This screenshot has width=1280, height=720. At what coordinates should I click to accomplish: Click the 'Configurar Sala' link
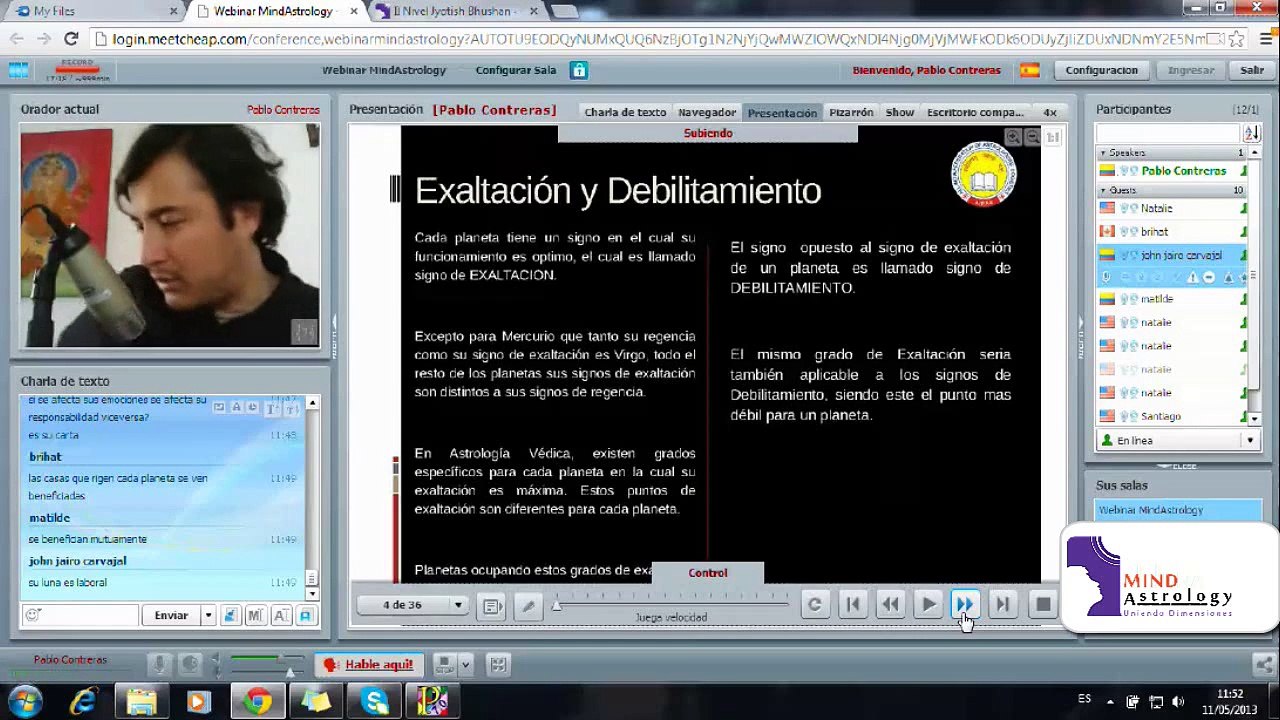tap(516, 70)
